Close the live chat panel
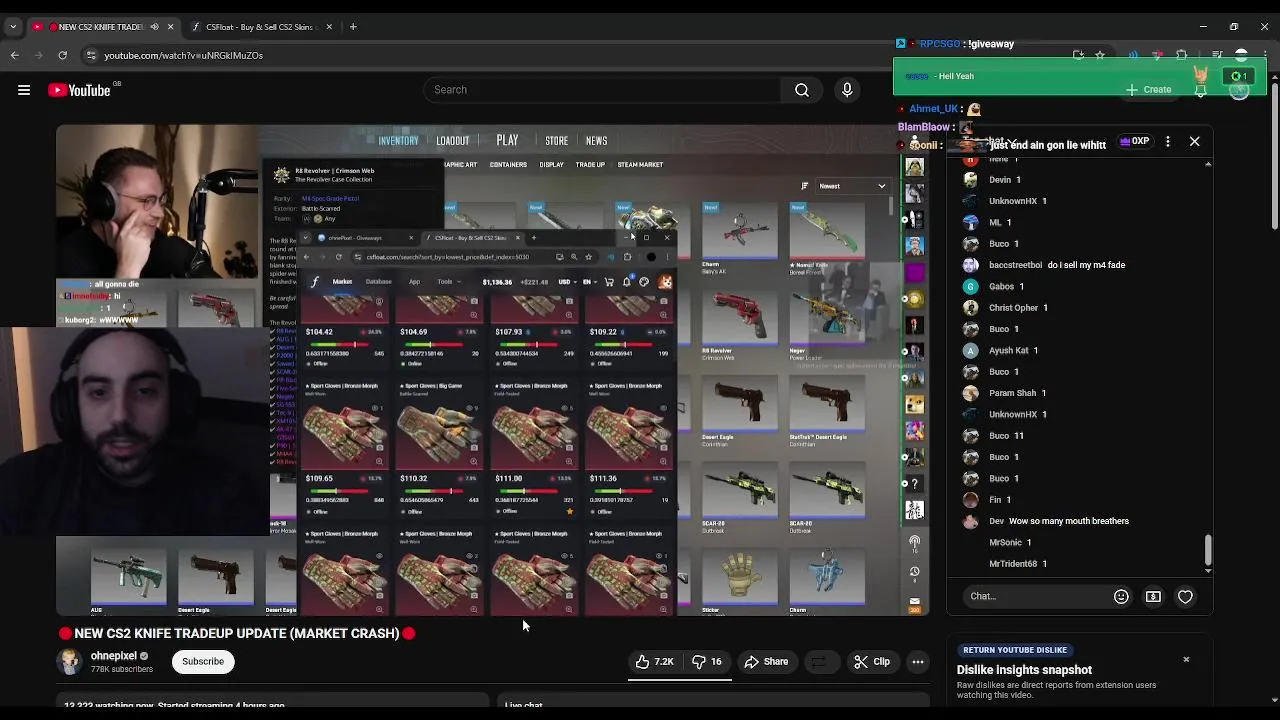Image resolution: width=1280 pixels, height=720 pixels. [1194, 142]
